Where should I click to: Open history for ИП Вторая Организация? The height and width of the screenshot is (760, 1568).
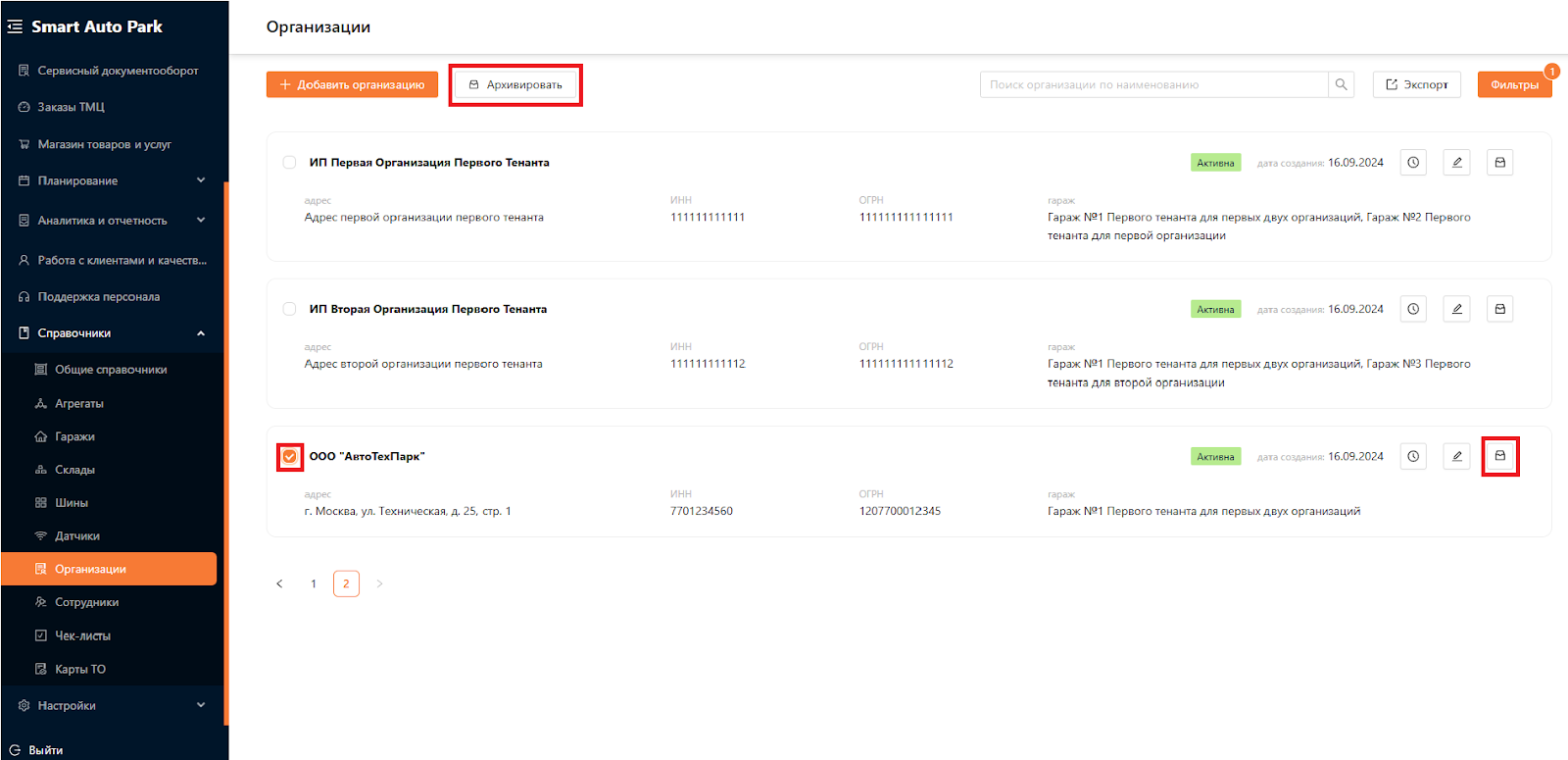pyautogui.click(x=1413, y=309)
